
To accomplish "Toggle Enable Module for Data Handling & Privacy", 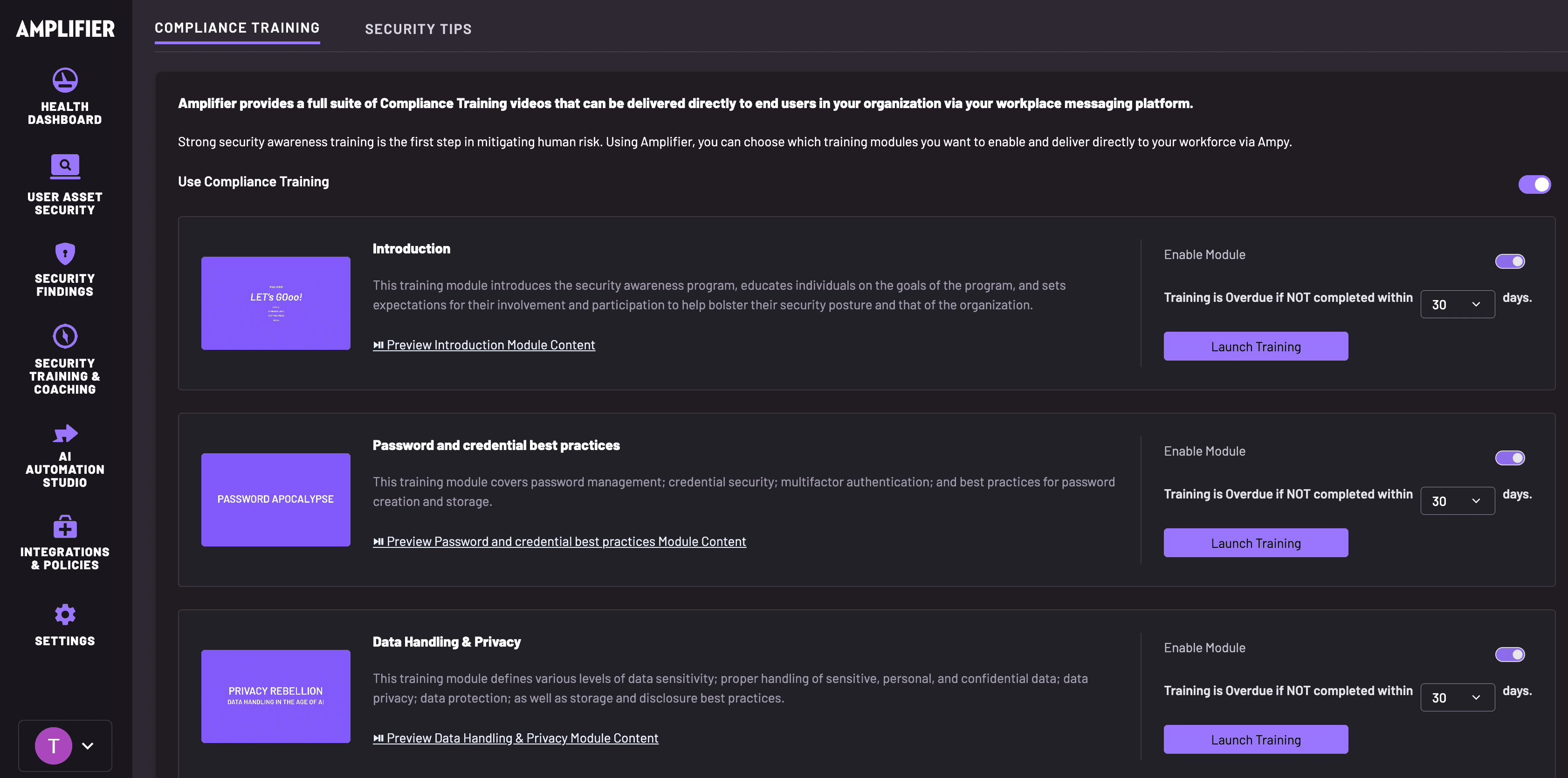I will pos(1510,654).
